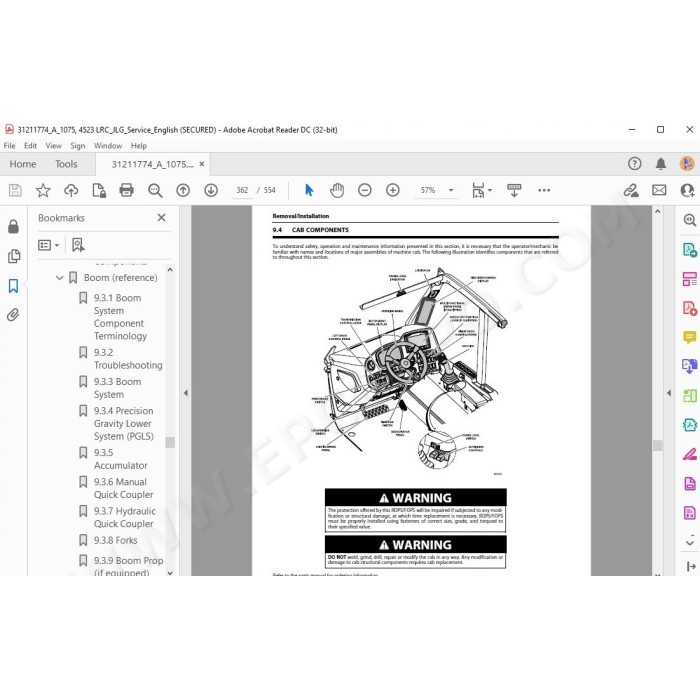Enable scrolling mode icon

coord(514,190)
